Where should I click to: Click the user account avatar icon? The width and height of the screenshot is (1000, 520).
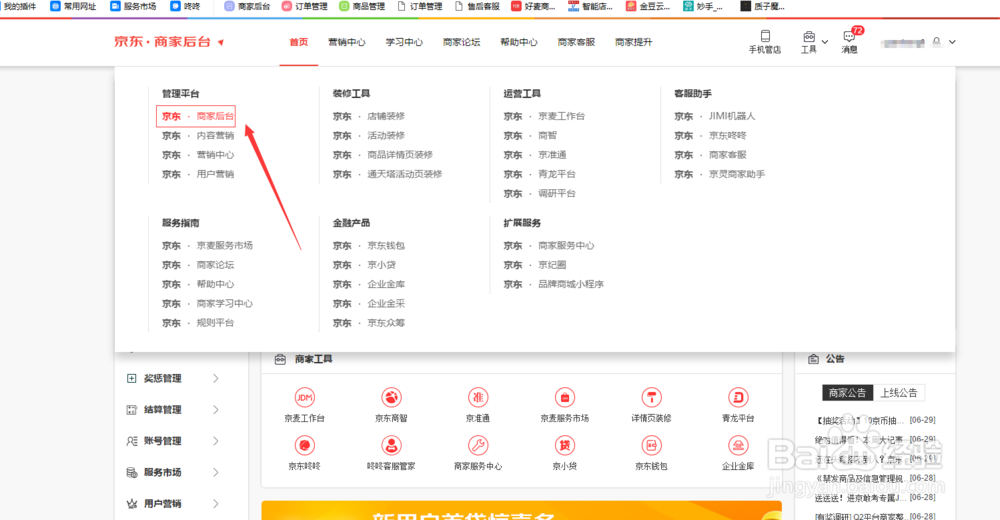point(936,41)
